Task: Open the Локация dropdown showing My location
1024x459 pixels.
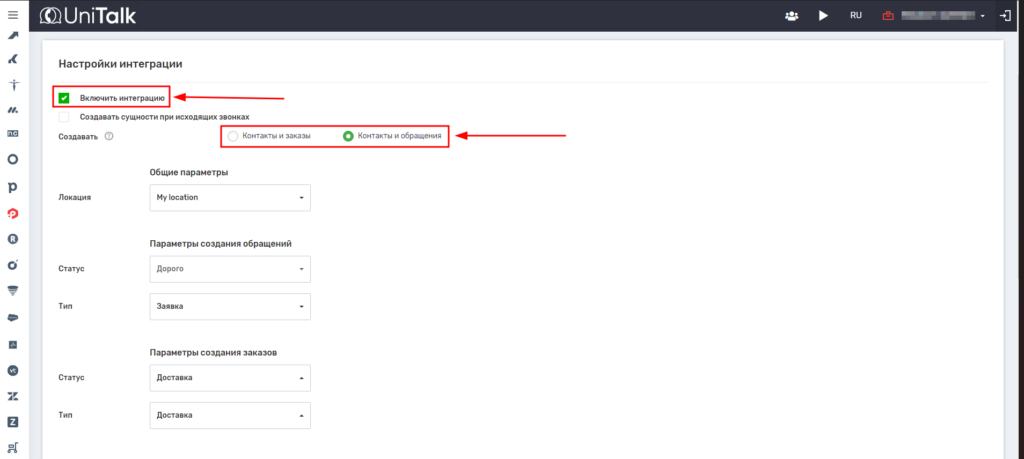Action: pyautogui.click(x=229, y=197)
